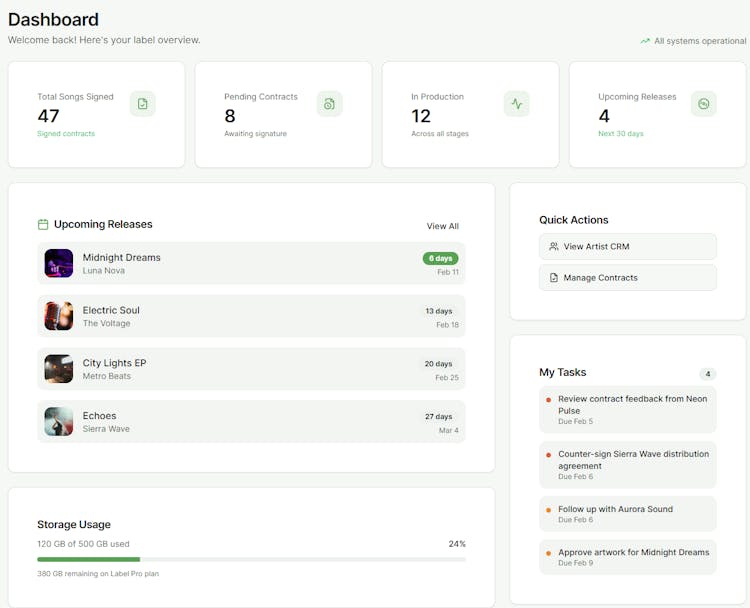
Task: Click the In Production activity pulse icon
Action: (x=516, y=104)
